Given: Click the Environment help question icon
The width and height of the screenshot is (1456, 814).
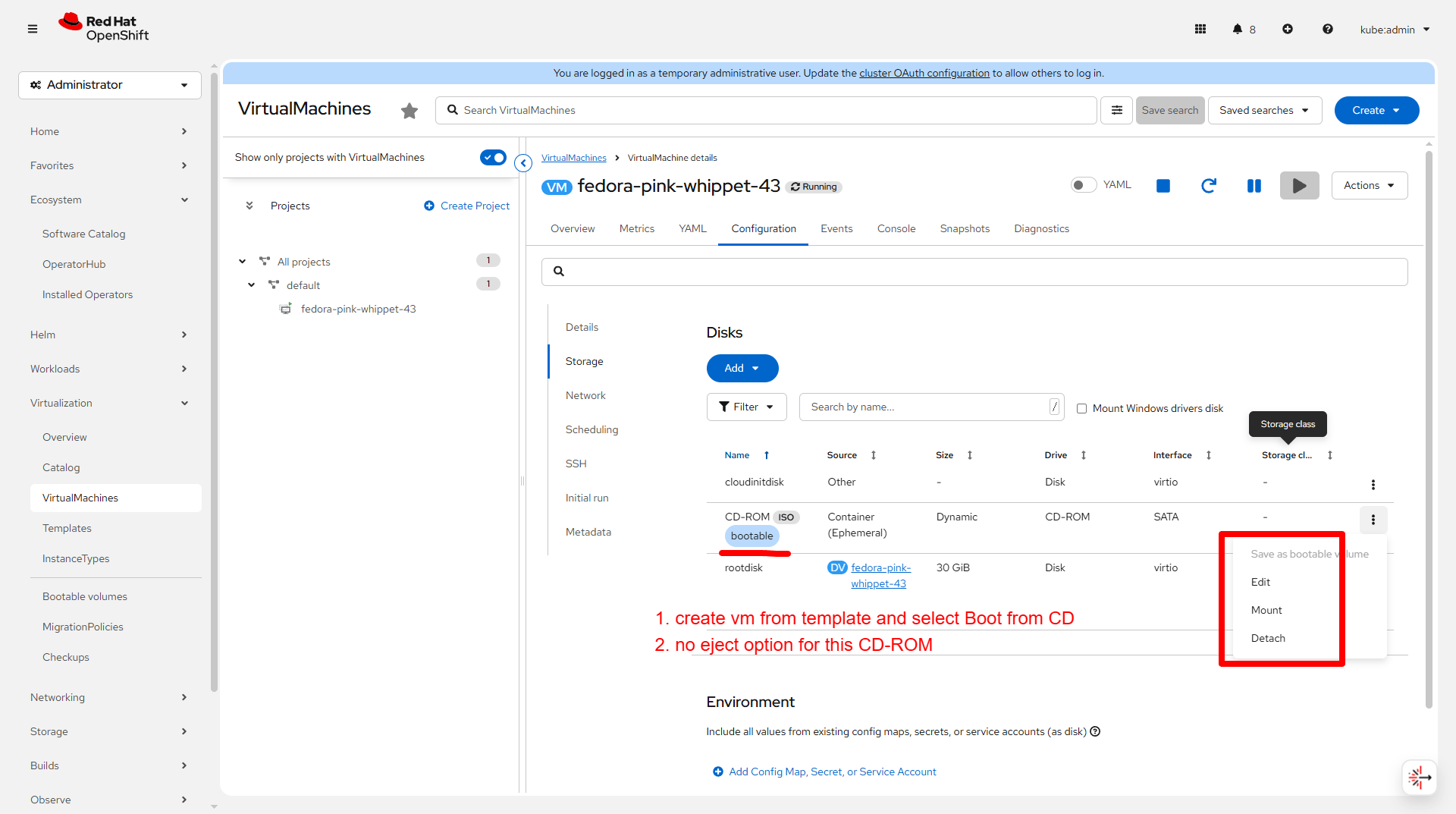Looking at the screenshot, I should click(1095, 731).
